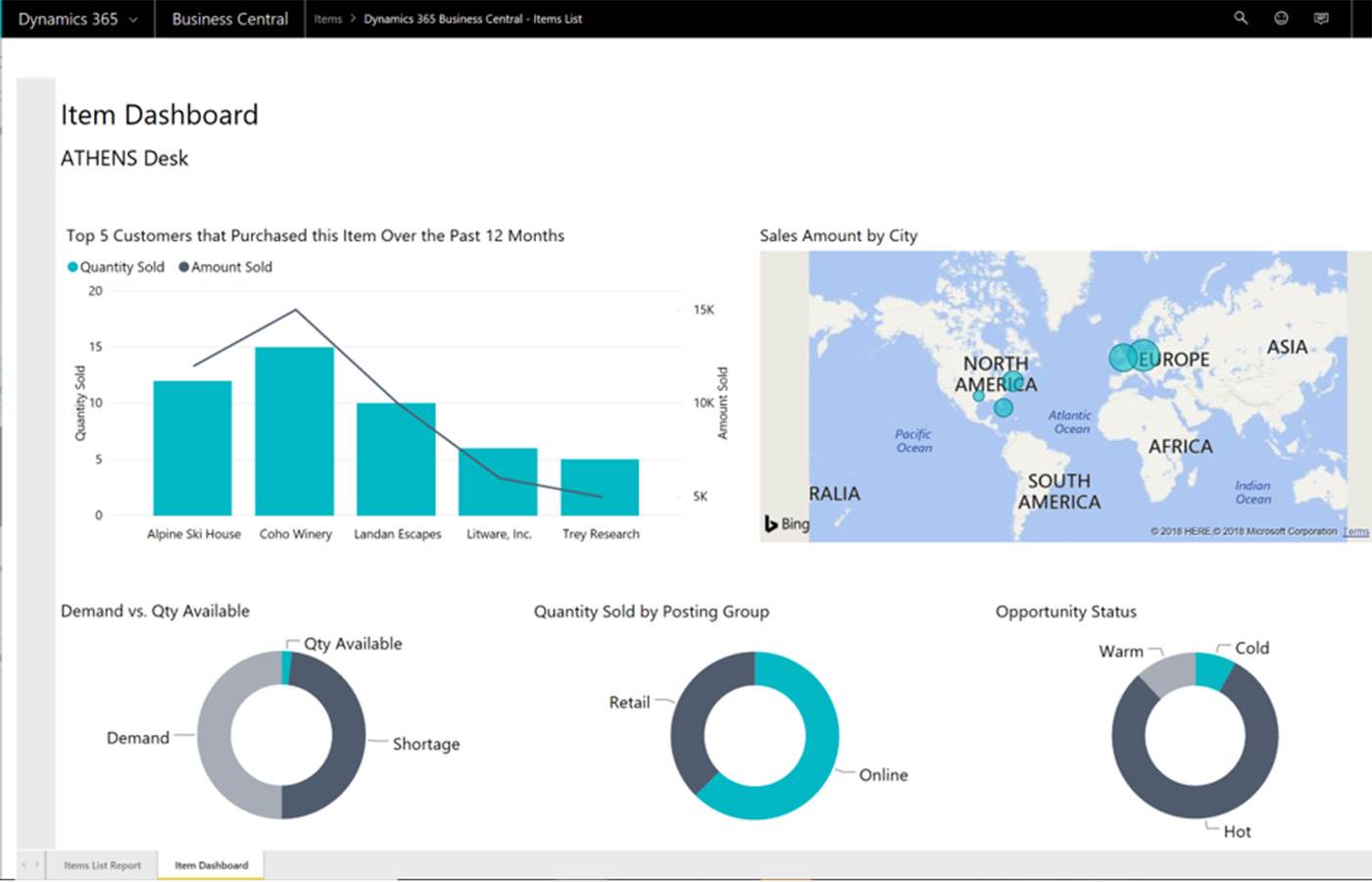The image size is (1372, 882).
Task: Click the 15K axis value
Action: coord(704,310)
